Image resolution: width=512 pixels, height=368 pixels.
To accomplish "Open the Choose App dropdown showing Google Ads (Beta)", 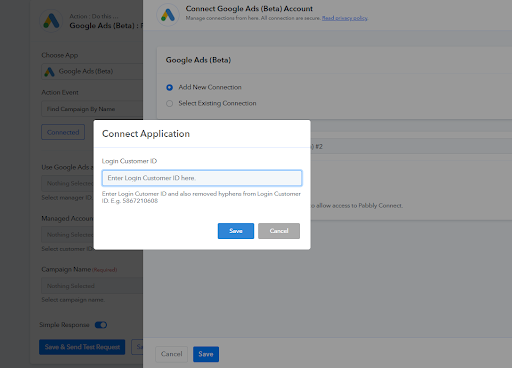I will coord(92,71).
